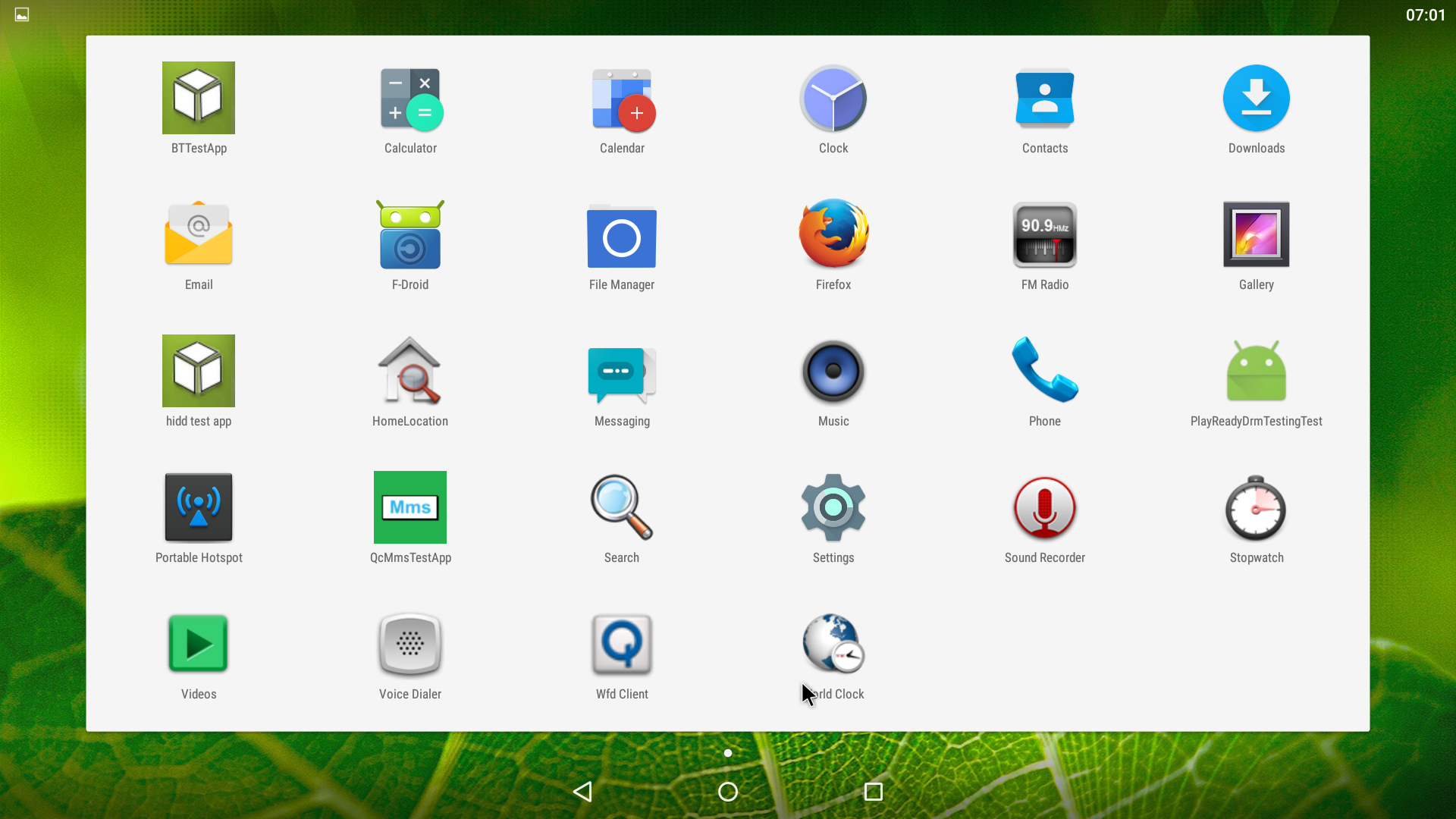
Task: Open the Downloads app
Action: [1257, 98]
